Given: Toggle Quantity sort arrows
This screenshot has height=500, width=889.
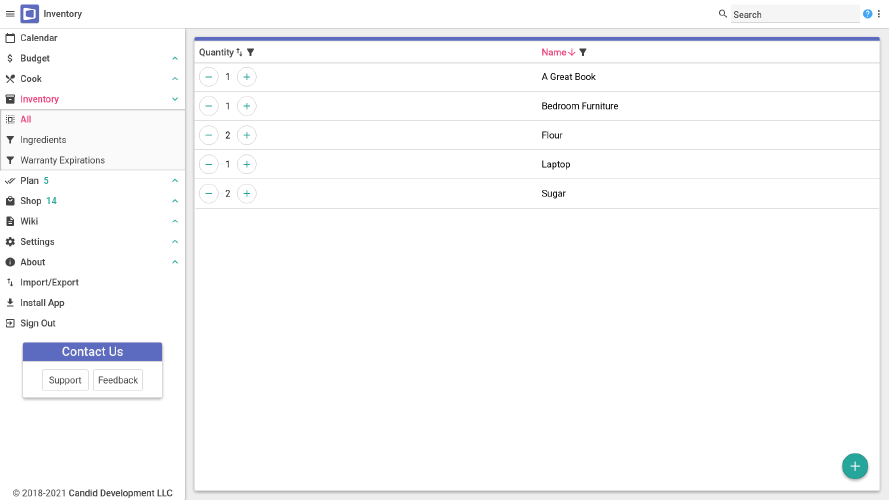Looking at the screenshot, I should point(239,52).
